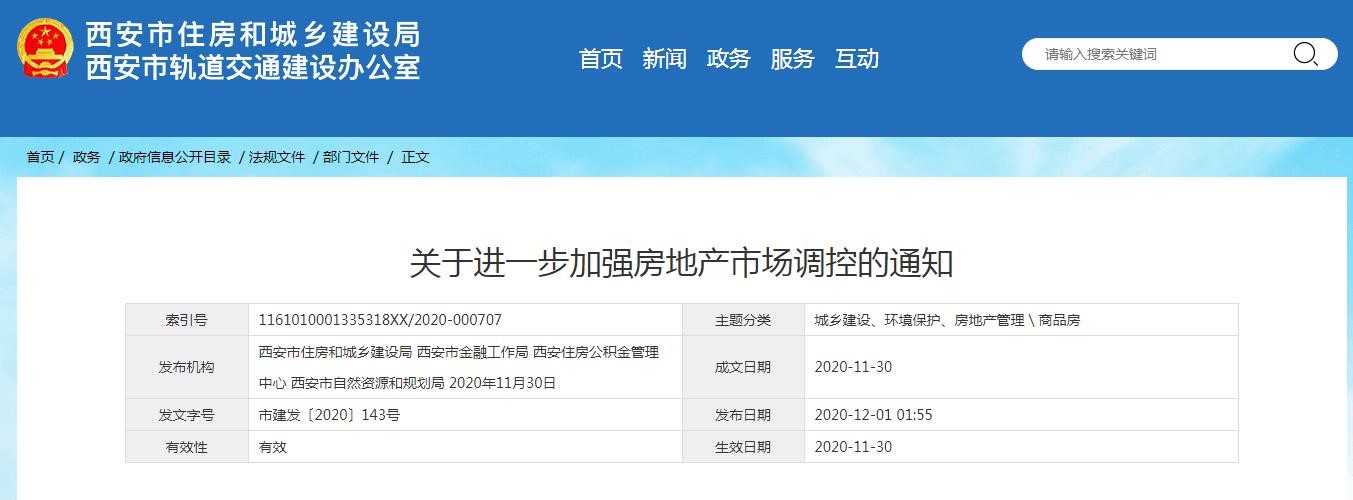Viewport: 1353px width, 500px height.
Task: Select index number 11610100013353​18XX/2020-000707
Action: tap(380, 320)
